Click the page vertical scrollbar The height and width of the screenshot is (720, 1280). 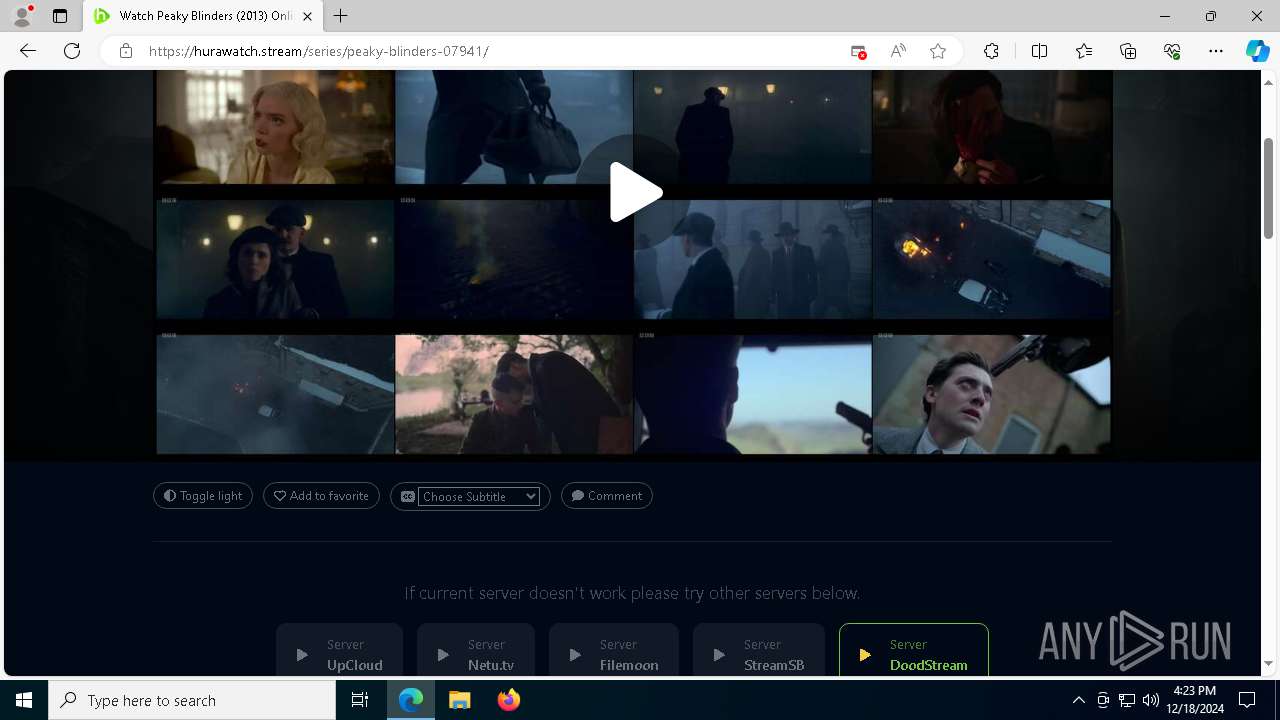[1268, 188]
